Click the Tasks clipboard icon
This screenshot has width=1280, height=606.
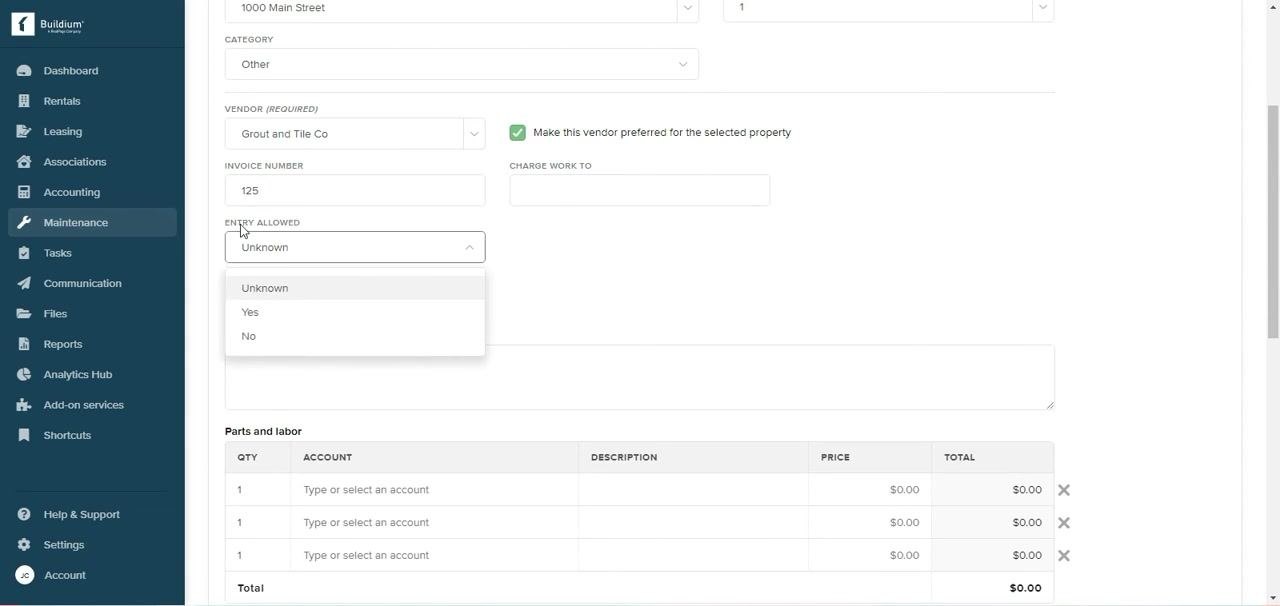(x=24, y=253)
